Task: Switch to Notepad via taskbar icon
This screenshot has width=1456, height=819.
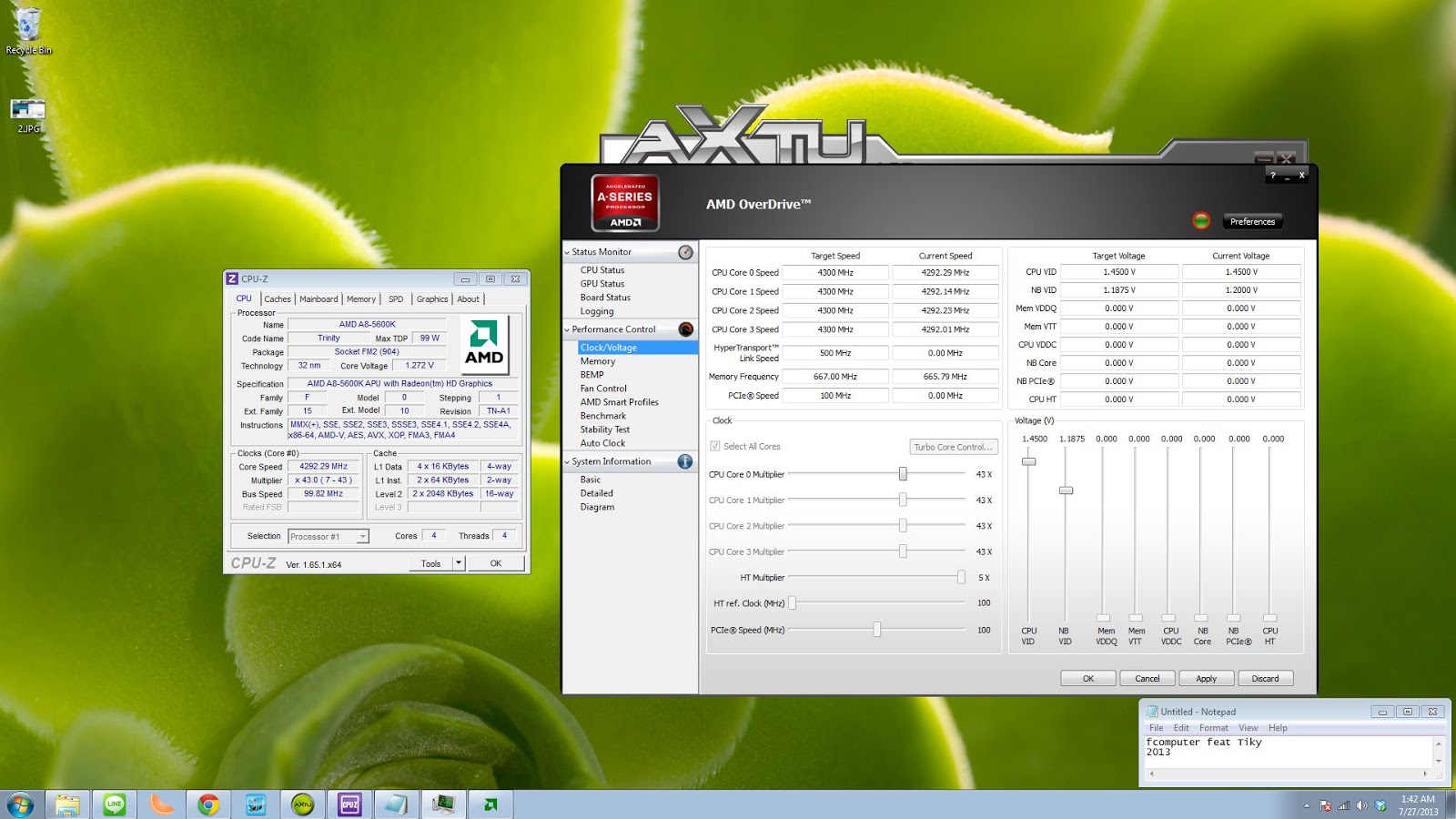Action: [397, 804]
